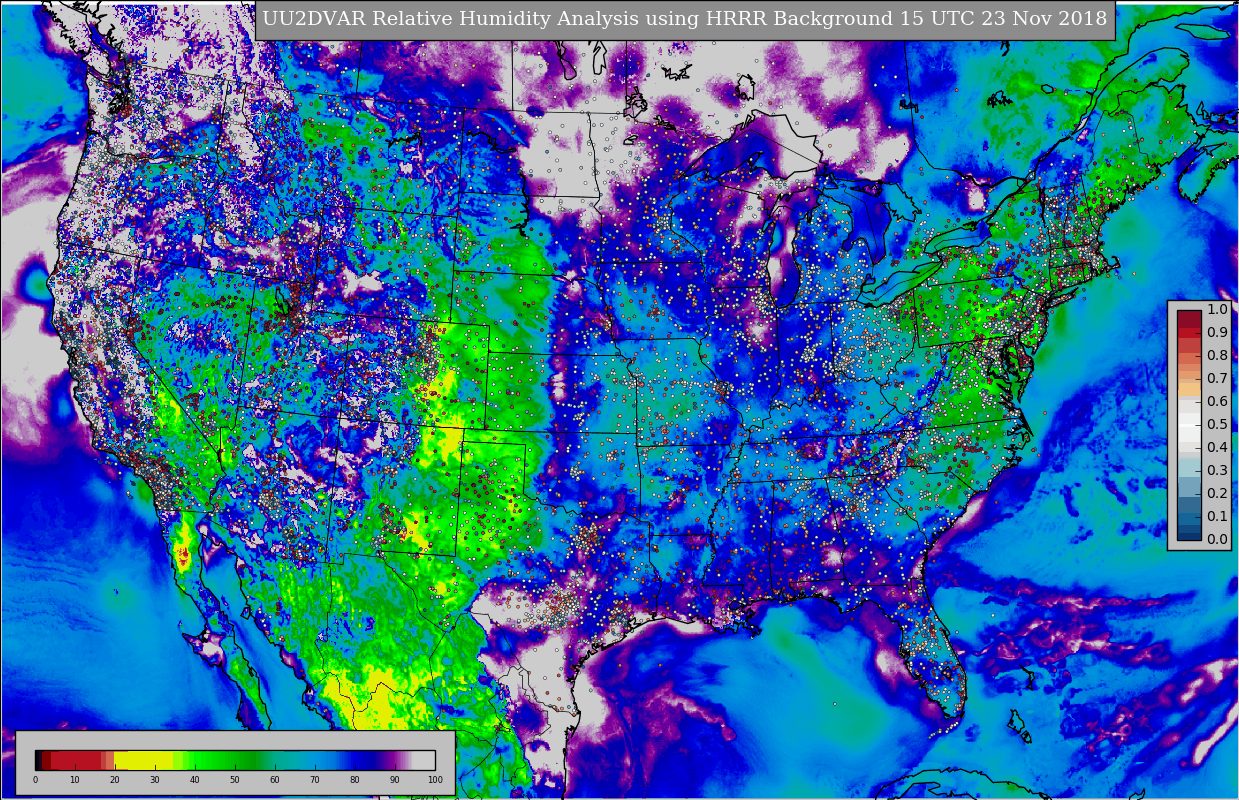This screenshot has width=1239, height=800.
Task: Click the '100' tick label on humidity colorbar
Action: [x=435, y=780]
